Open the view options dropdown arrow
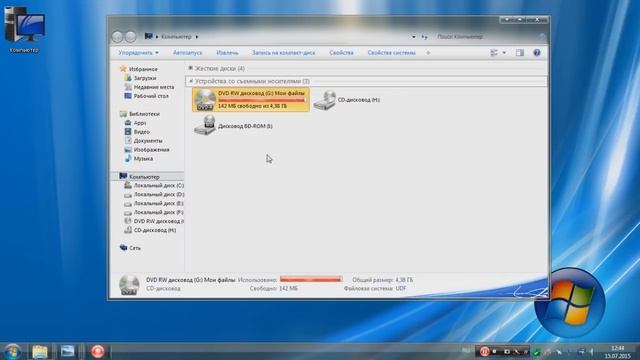The height and width of the screenshot is (360, 640). (x=504, y=53)
